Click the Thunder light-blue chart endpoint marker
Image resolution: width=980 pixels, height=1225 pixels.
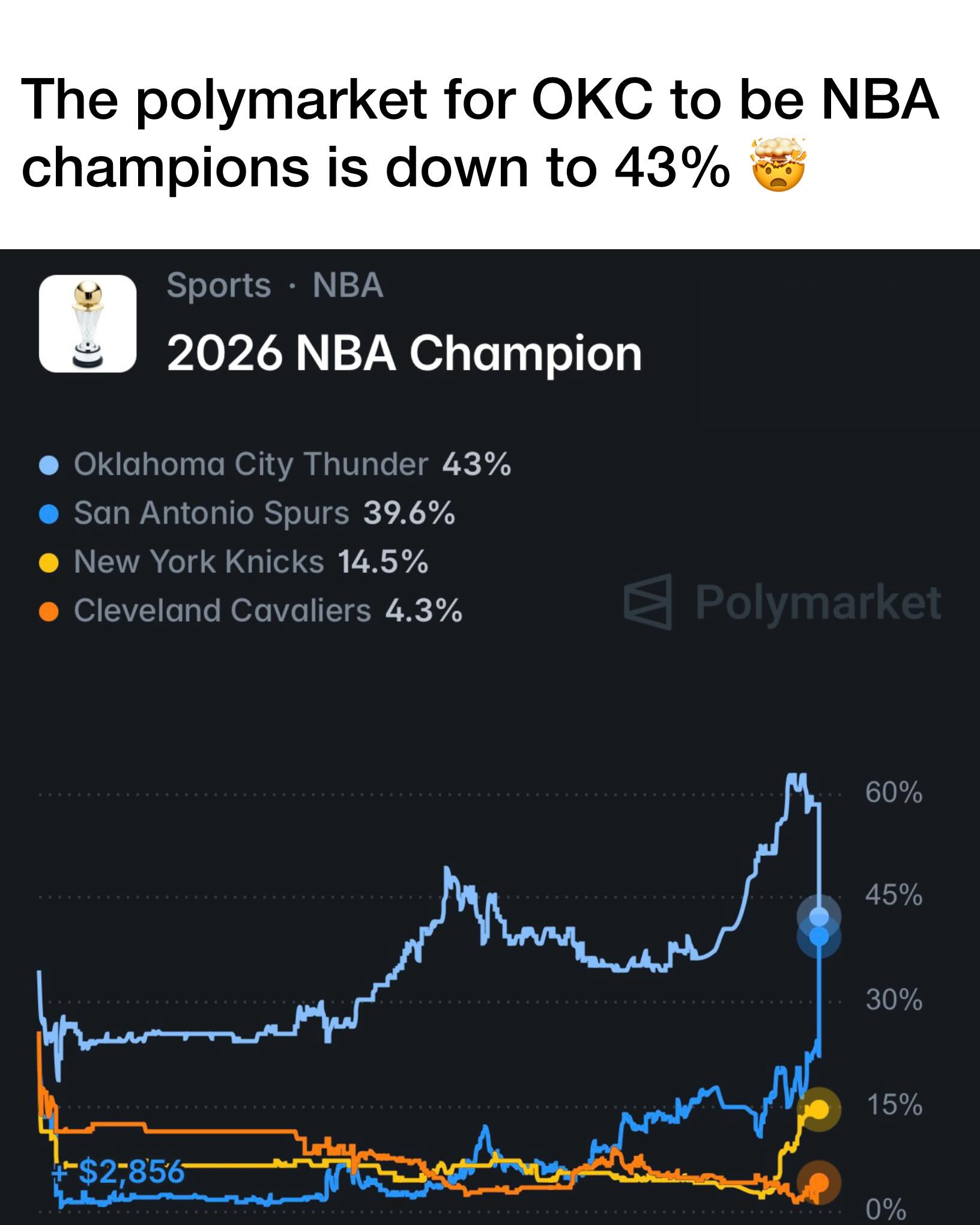[x=819, y=916]
